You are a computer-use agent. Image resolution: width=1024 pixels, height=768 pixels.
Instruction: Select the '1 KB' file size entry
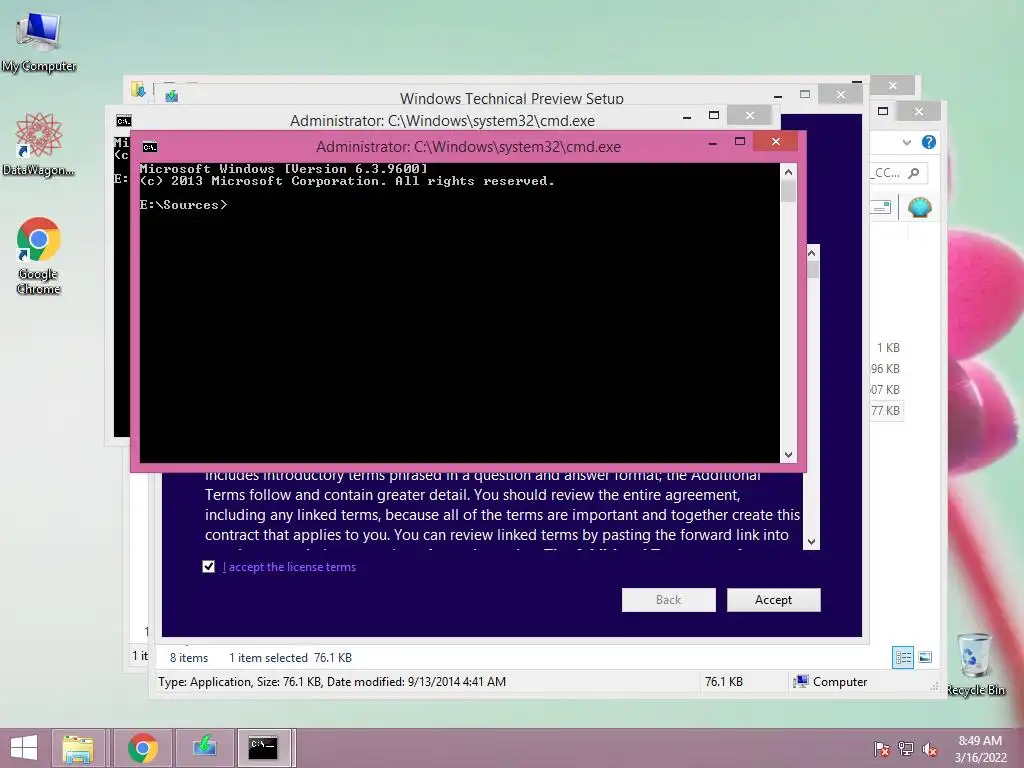tap(888, 347)
